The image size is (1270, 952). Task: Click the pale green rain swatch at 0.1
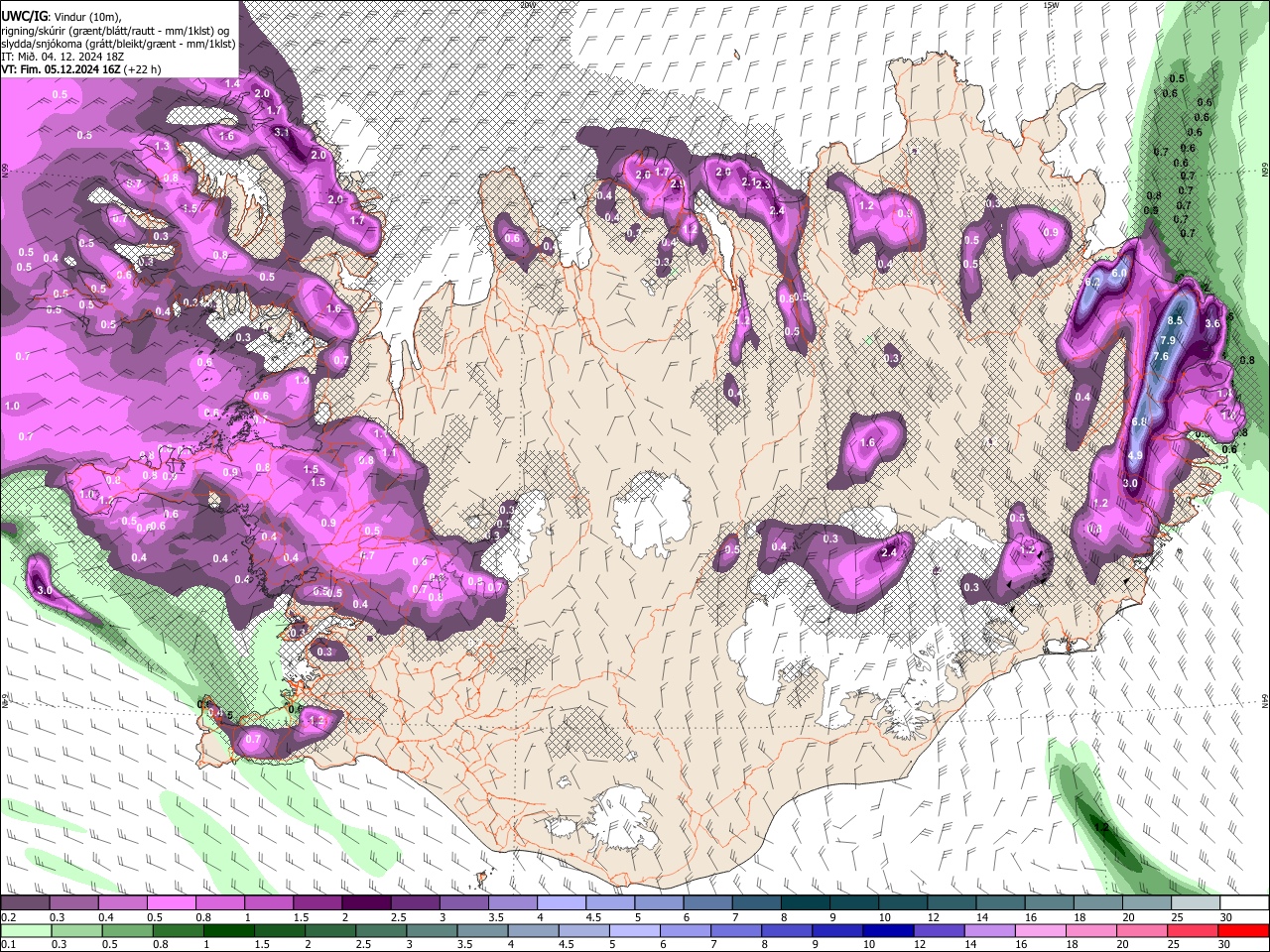pos(25,930)
